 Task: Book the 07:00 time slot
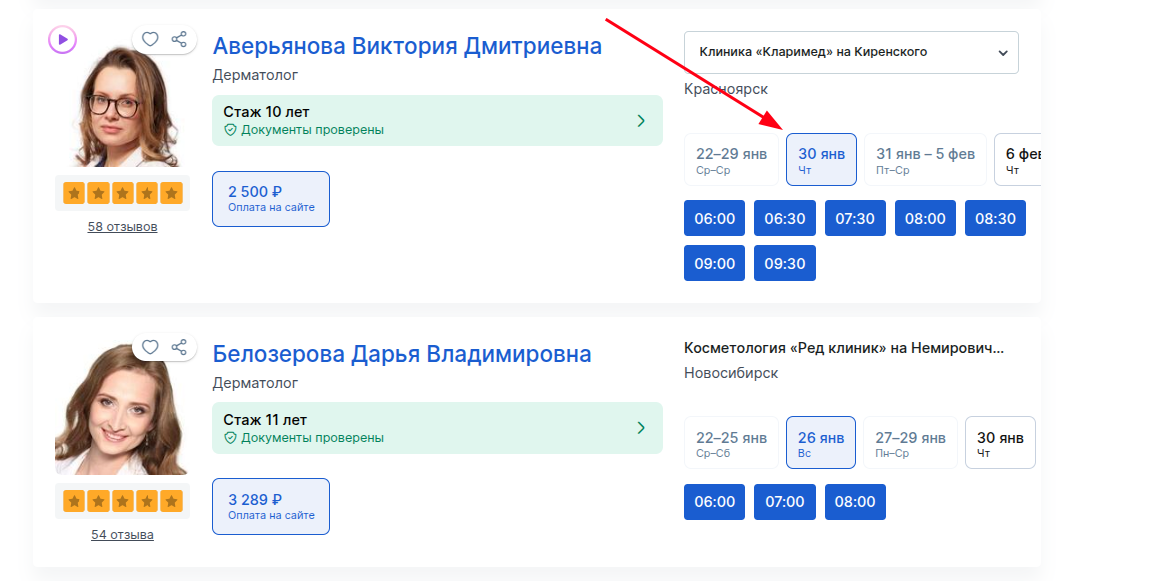pos(785,502)
